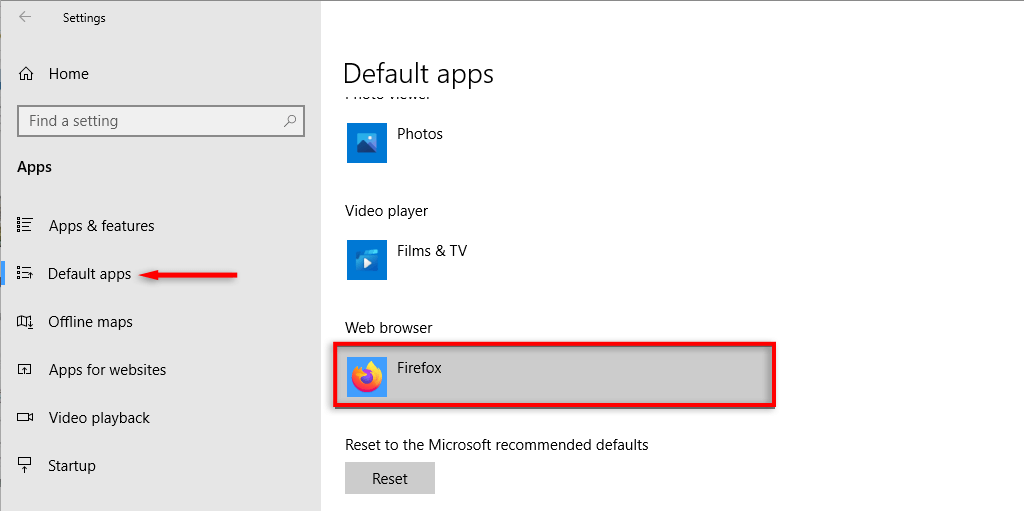Select Default apps in sidebar

click(89, 274)
